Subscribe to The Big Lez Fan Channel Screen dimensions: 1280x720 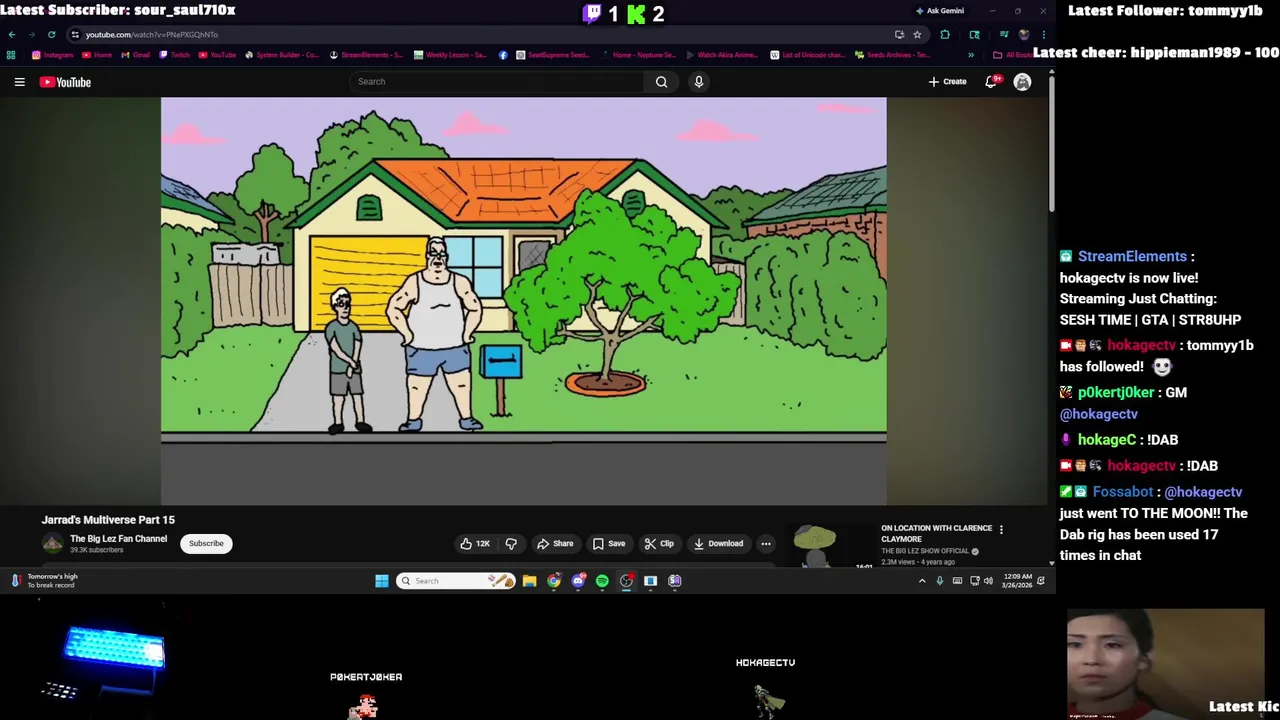point(206,544)
